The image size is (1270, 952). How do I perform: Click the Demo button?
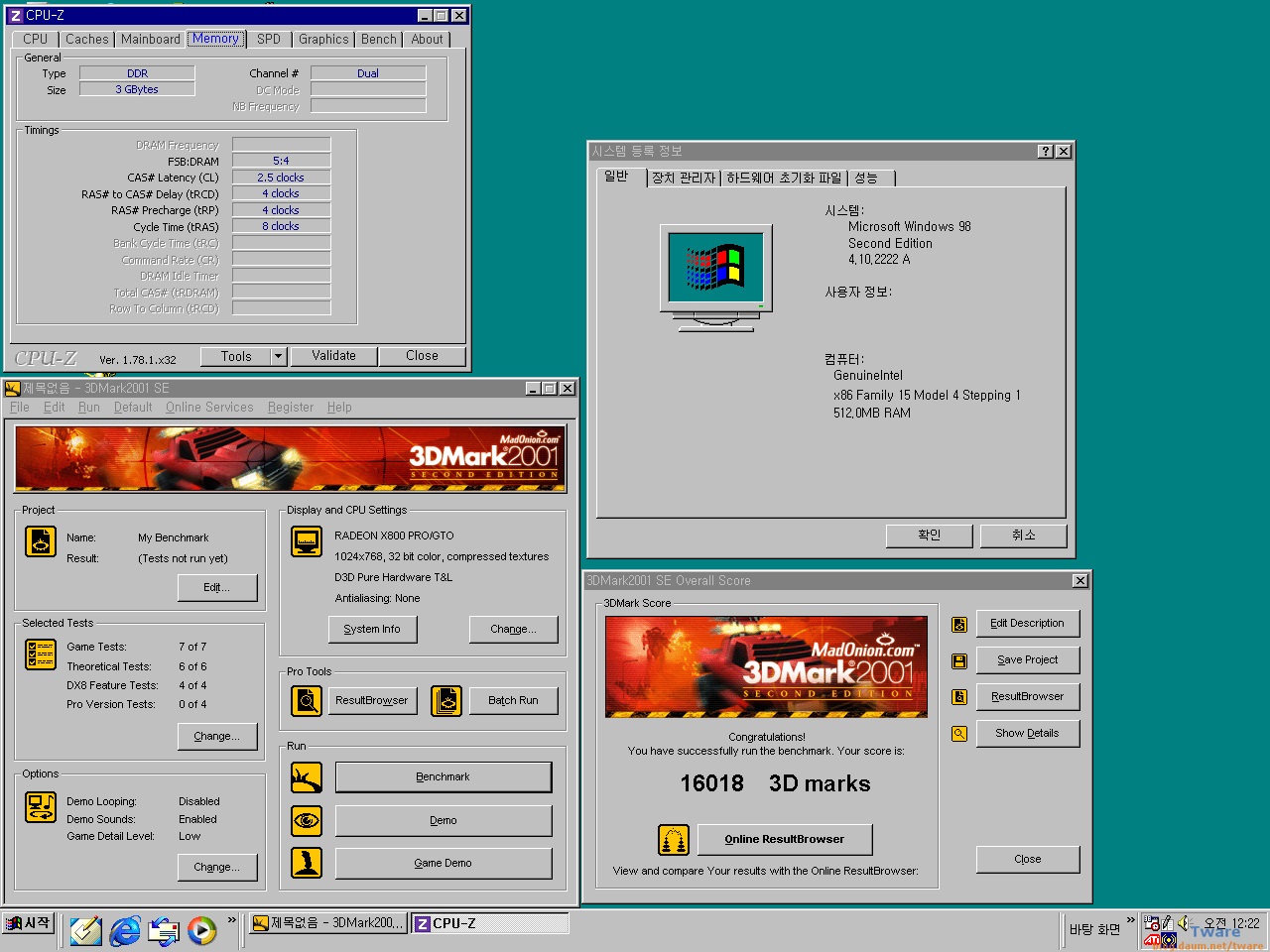(444, 821)
